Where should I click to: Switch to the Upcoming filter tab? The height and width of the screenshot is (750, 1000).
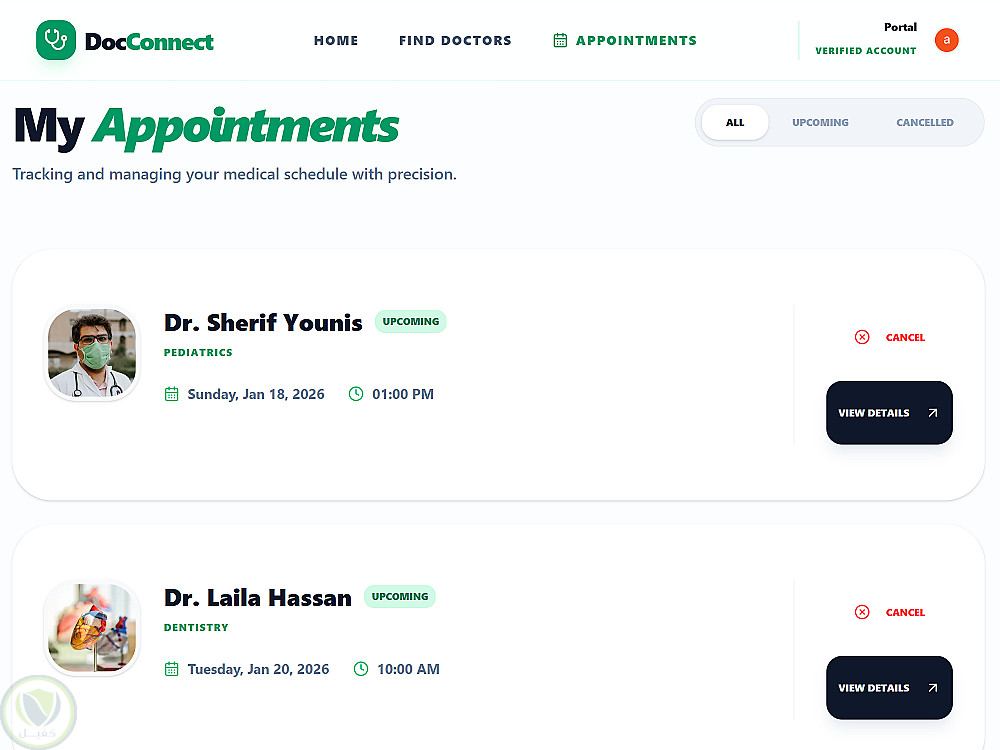pyautogui.click(x=820, y=123)
